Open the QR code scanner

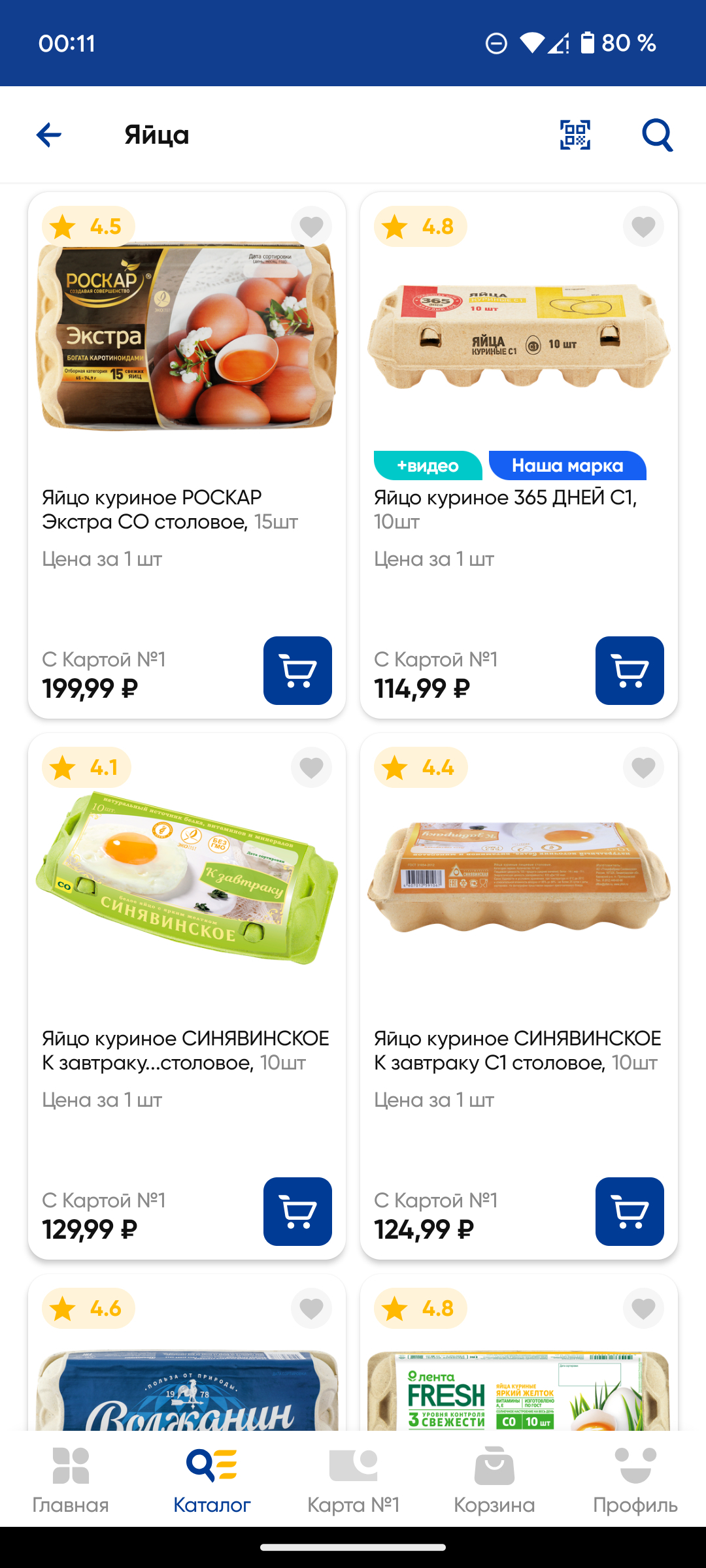click(x=575, y=135)
